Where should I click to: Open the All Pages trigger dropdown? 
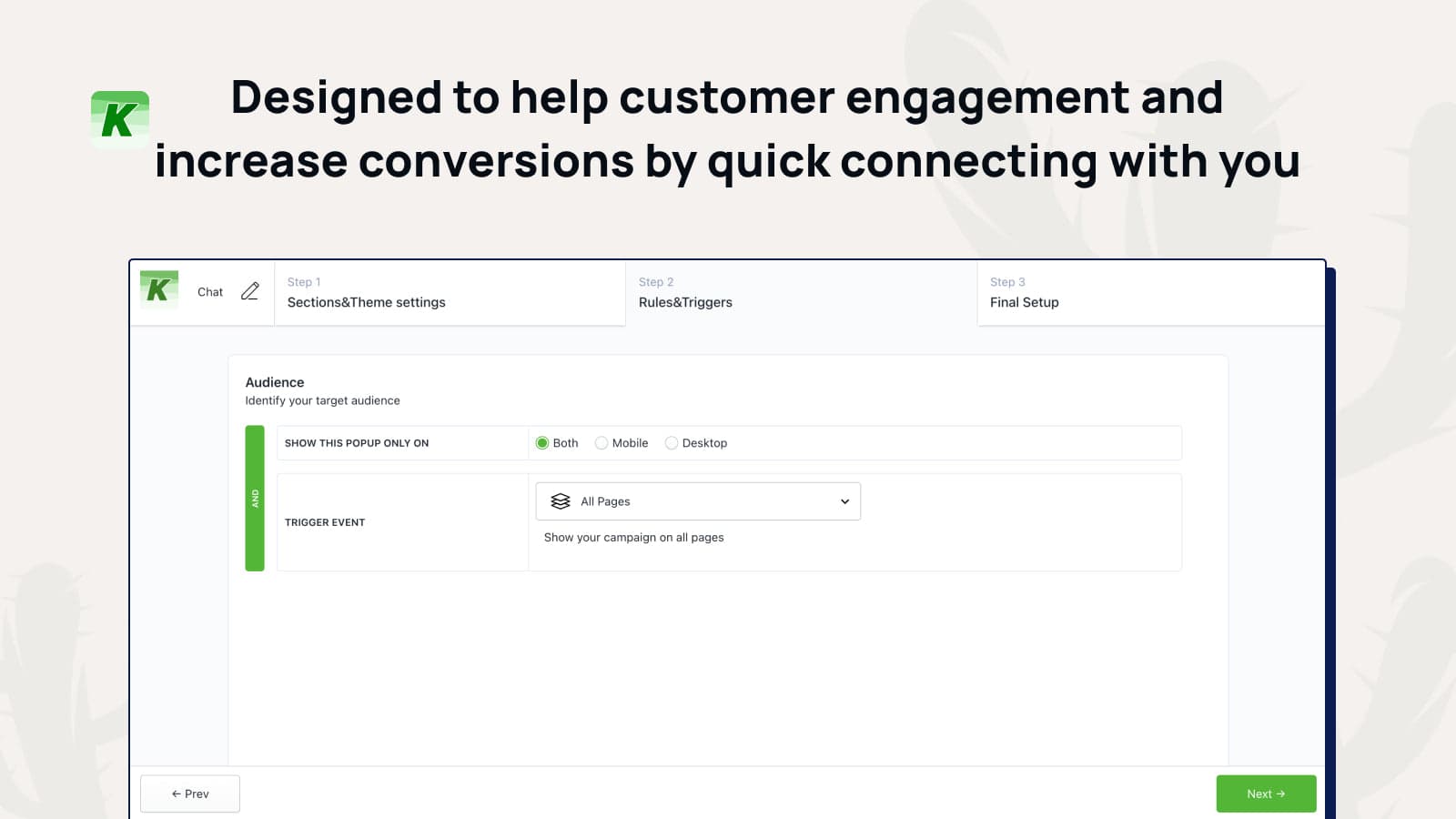pos(698,501)
